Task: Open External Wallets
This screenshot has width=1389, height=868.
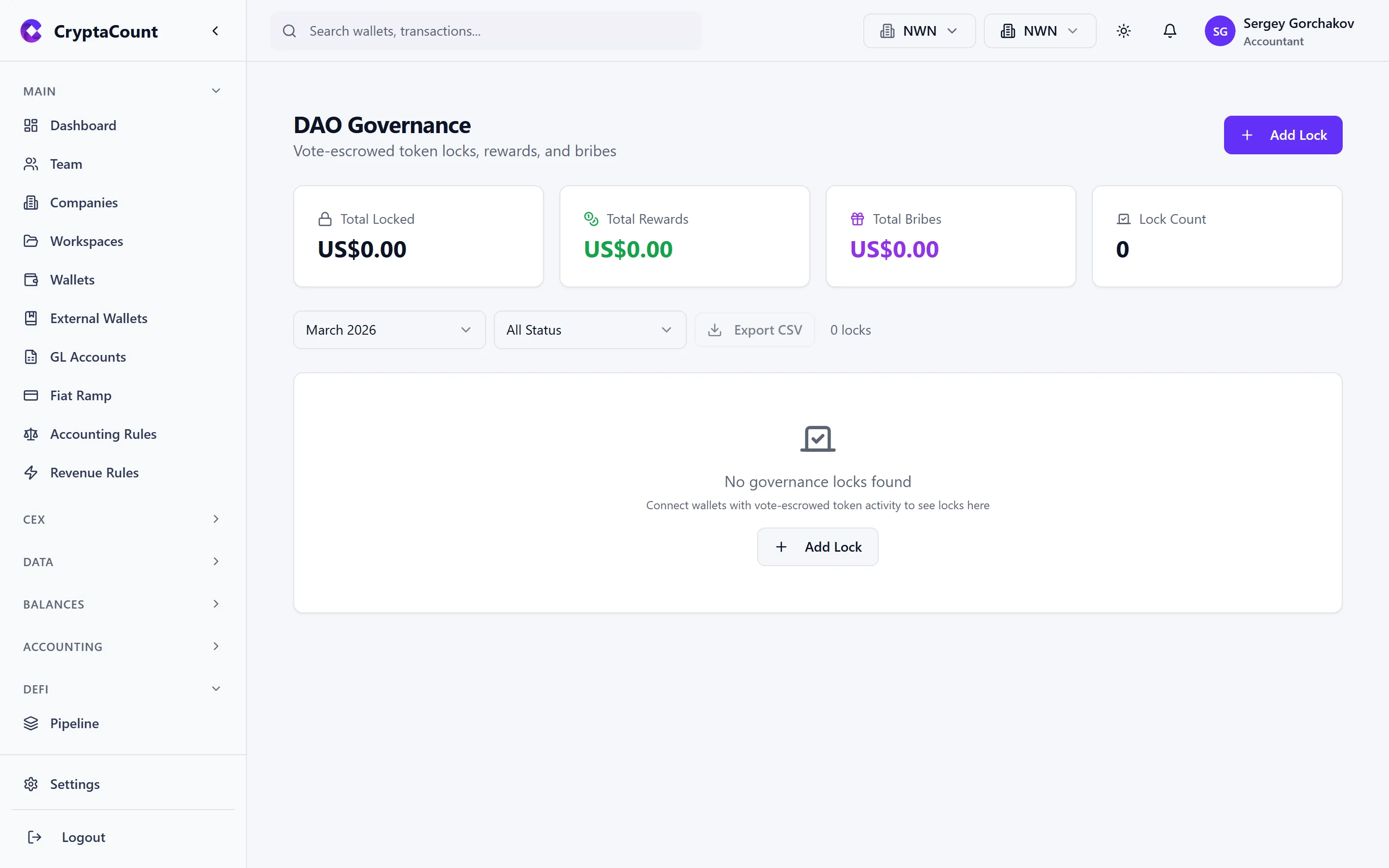Action: point(99,318)
